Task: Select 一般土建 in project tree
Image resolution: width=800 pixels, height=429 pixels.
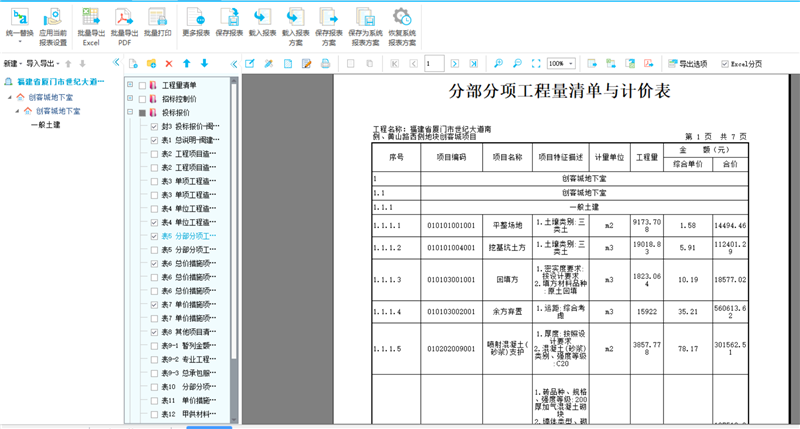Action: click(45, 124)
